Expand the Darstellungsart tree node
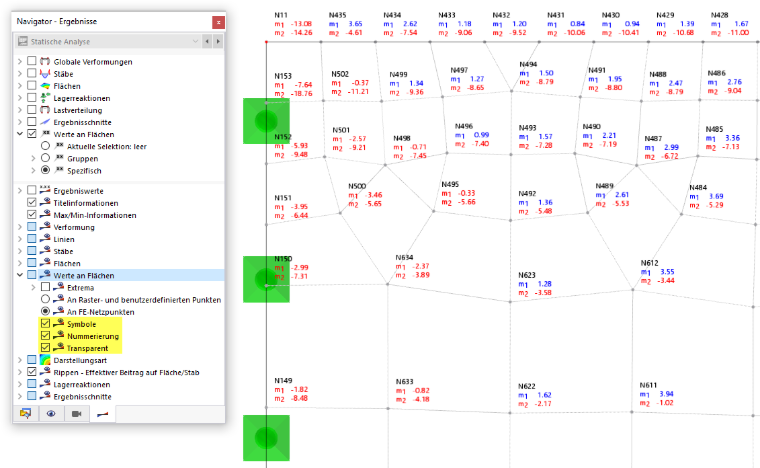Viewport: 760px width, 468px height. 20,360
